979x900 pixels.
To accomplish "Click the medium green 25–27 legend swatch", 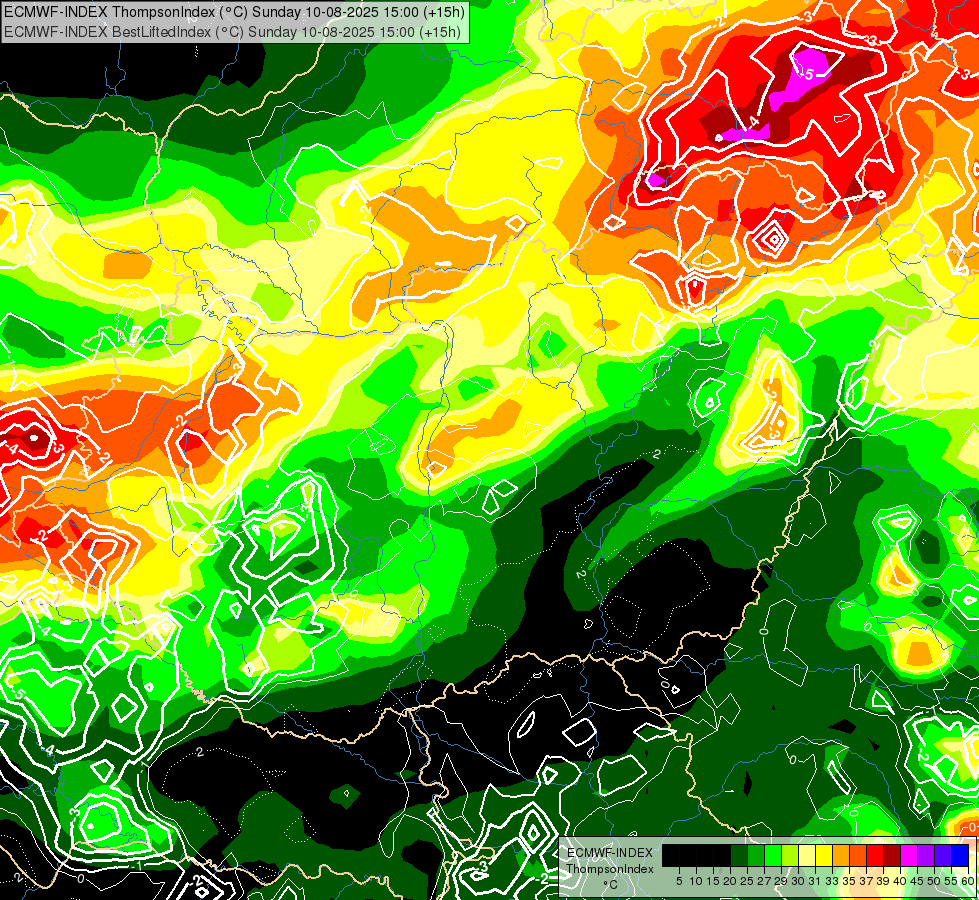I will 756,855.
